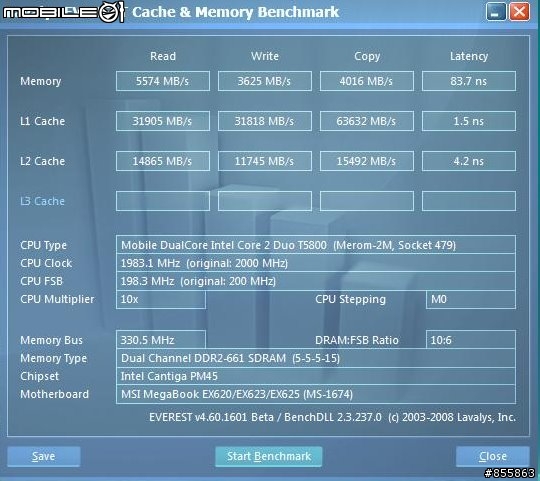Click the Memory Bus label
Image resolution: width=540 pixels, height=481 pixels.
[x=51, y=341]
